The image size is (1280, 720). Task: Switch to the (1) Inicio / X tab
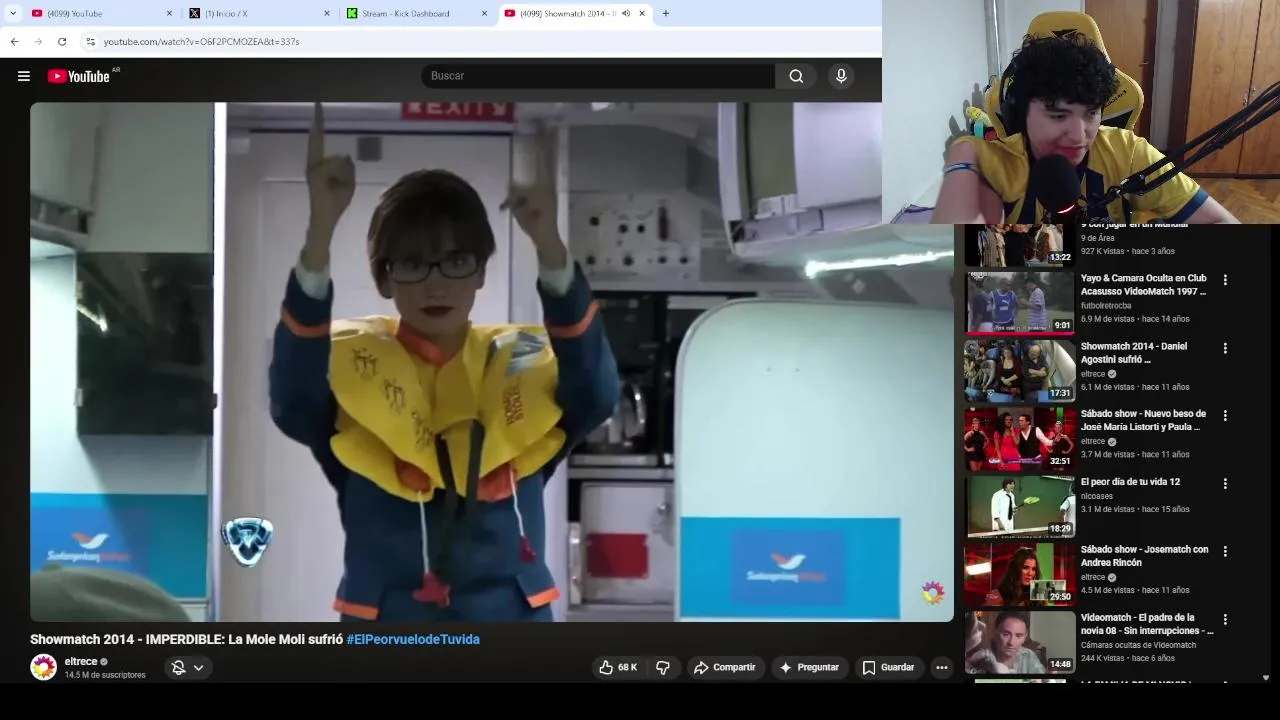[260, 13]
